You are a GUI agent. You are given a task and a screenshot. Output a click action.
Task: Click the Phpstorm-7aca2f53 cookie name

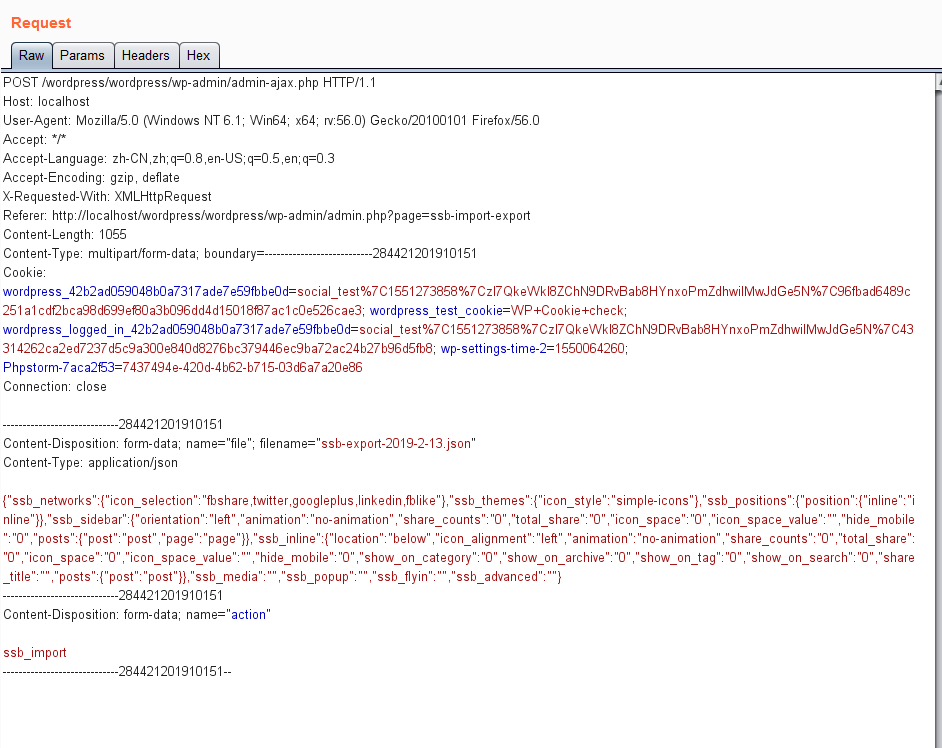[x=58, y=368]
